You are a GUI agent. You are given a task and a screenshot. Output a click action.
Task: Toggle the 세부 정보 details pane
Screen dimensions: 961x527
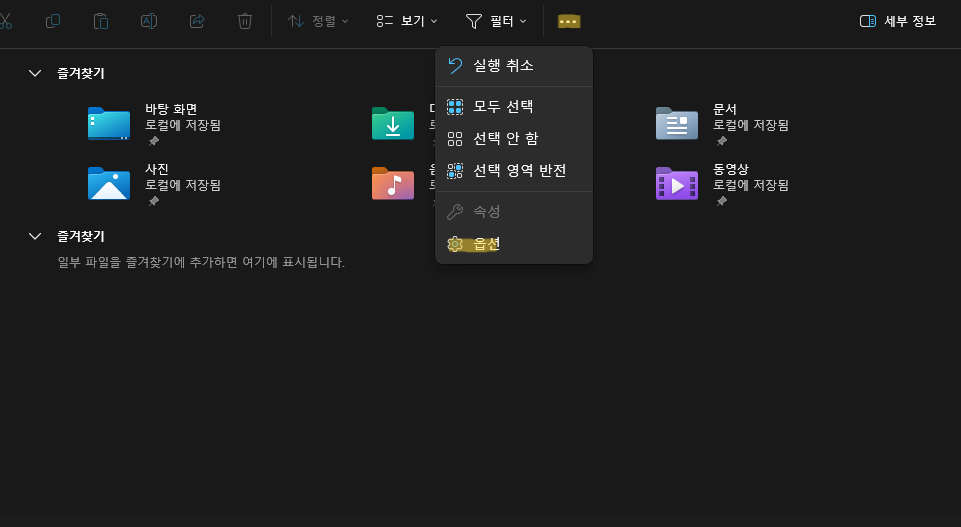point(898,21)
